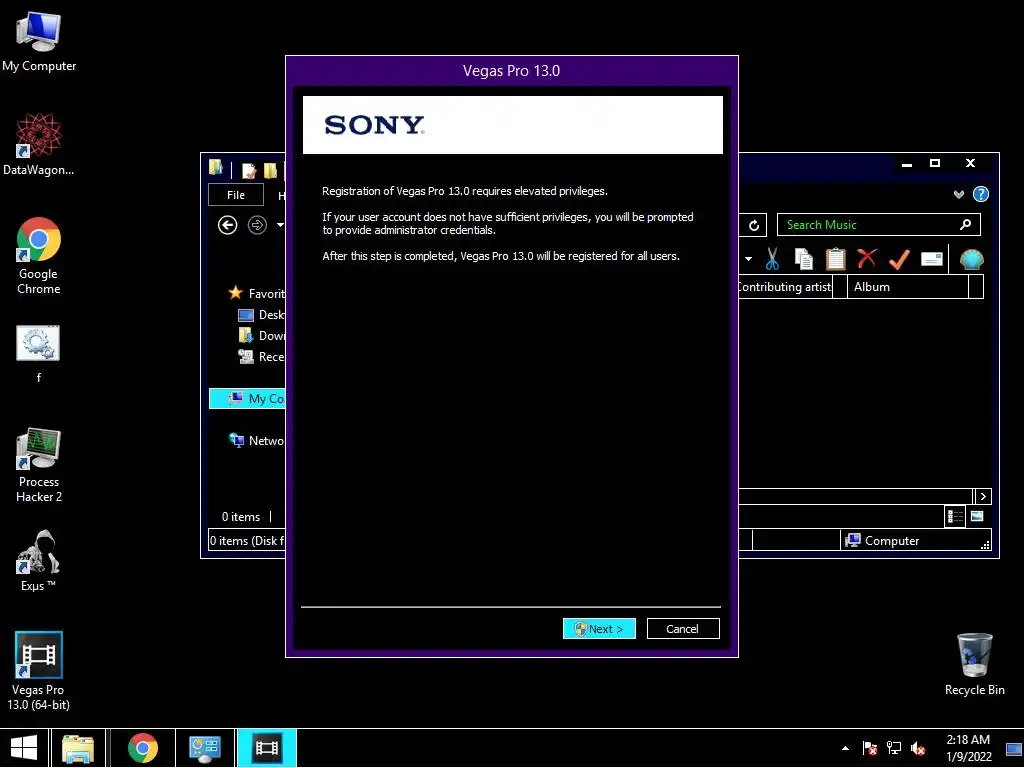Viewport: 1024px width, 768px height.
Task: Open File Explorer from the taskbar
Action: pos(78,748)
